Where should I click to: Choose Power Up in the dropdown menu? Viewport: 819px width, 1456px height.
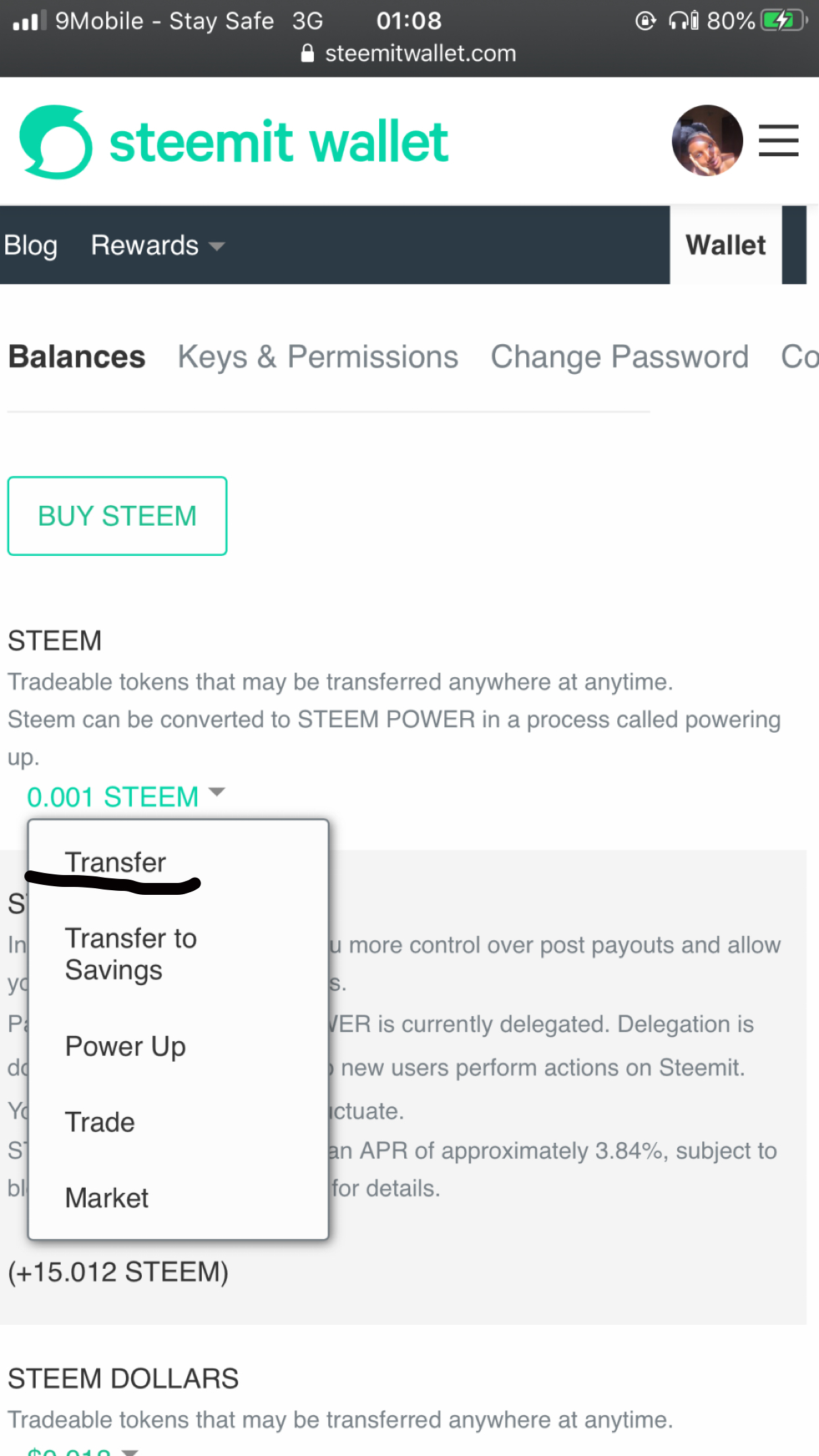tap(125, 1046)
